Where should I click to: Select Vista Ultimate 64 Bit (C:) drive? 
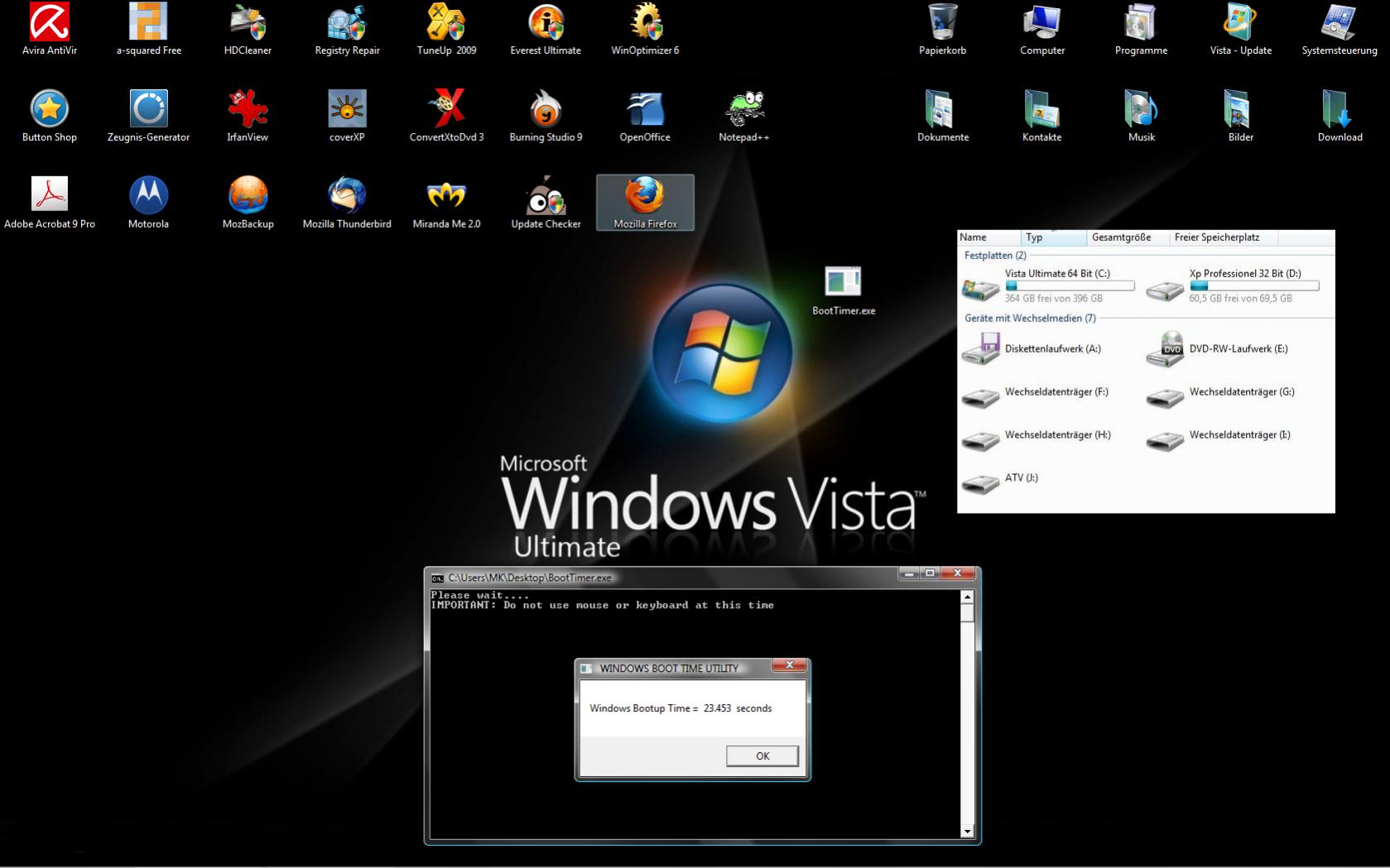pyautogui.click(x=1048, y=286)
